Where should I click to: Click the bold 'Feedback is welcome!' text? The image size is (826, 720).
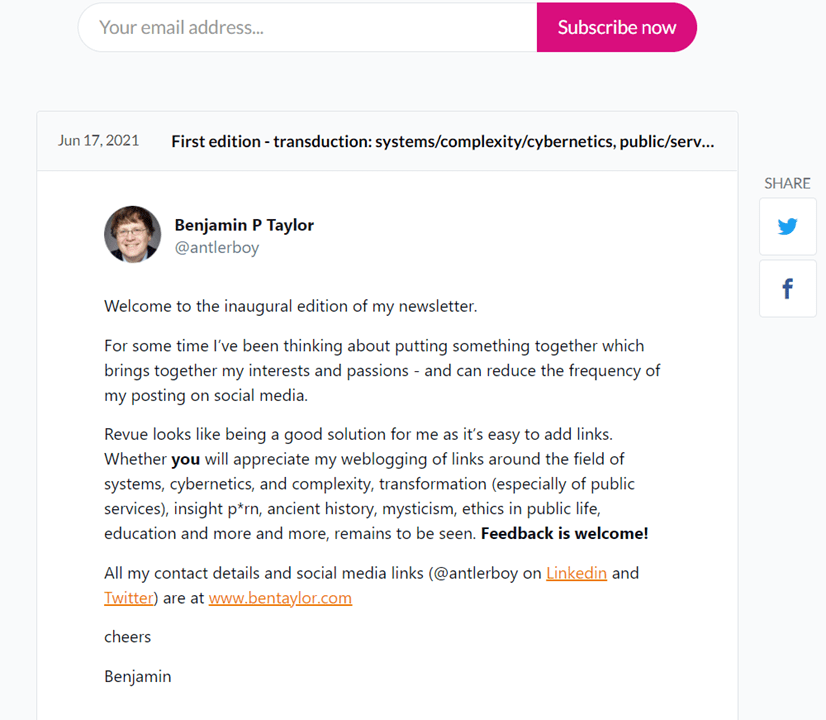[564, 534]
